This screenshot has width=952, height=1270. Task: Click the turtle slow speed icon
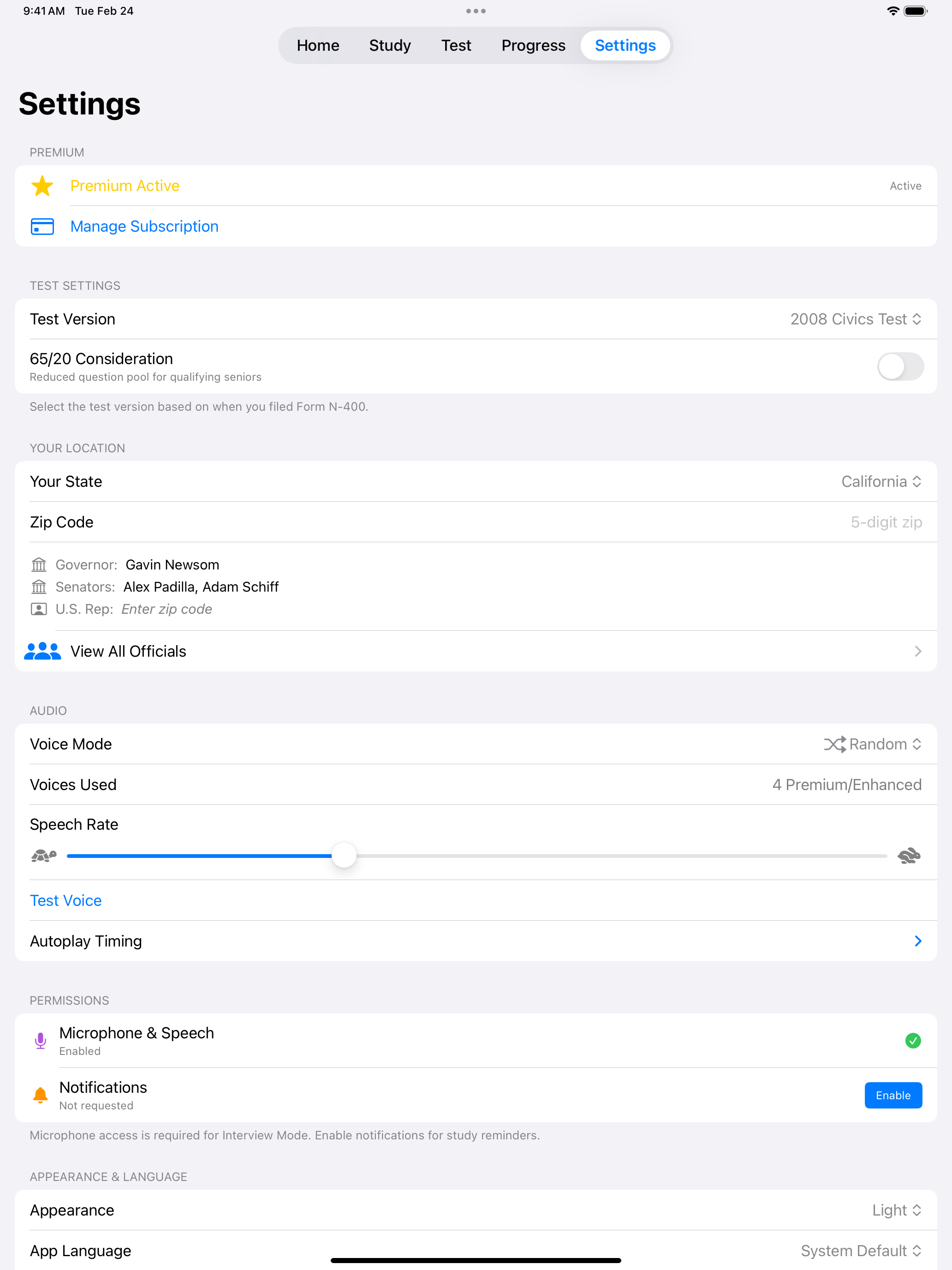click(44, 856)
